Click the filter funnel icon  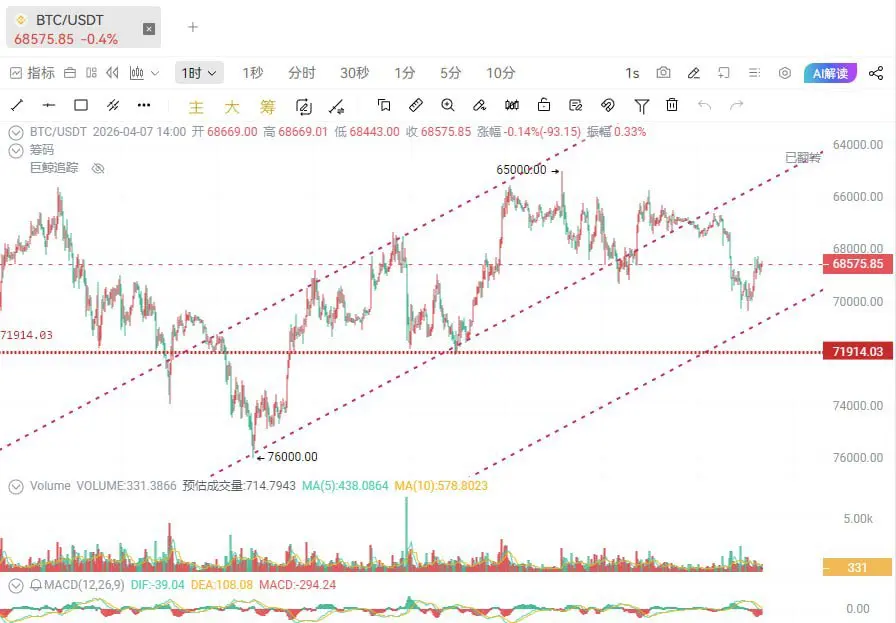(642, 106)
